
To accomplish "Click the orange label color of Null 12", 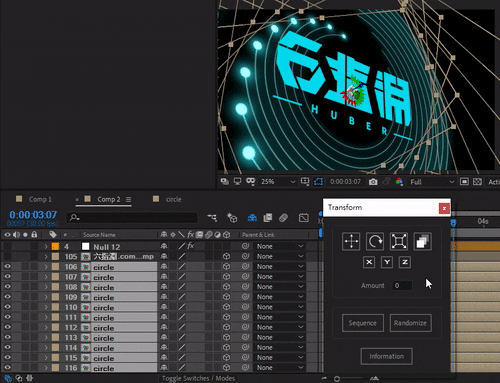I will [x=55, y=247].
